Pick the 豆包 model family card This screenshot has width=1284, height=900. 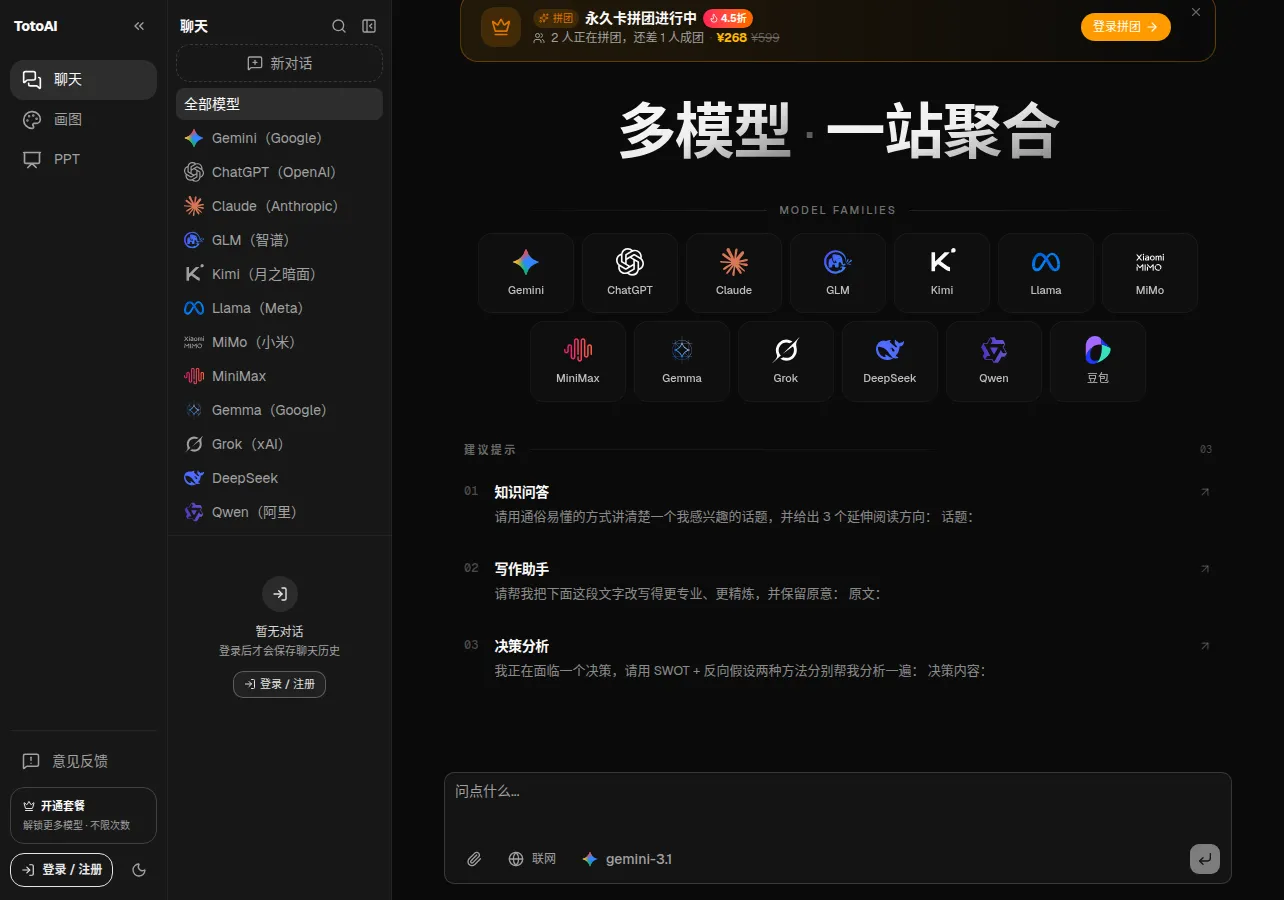pyautogui.click(x=1098, y=361)
